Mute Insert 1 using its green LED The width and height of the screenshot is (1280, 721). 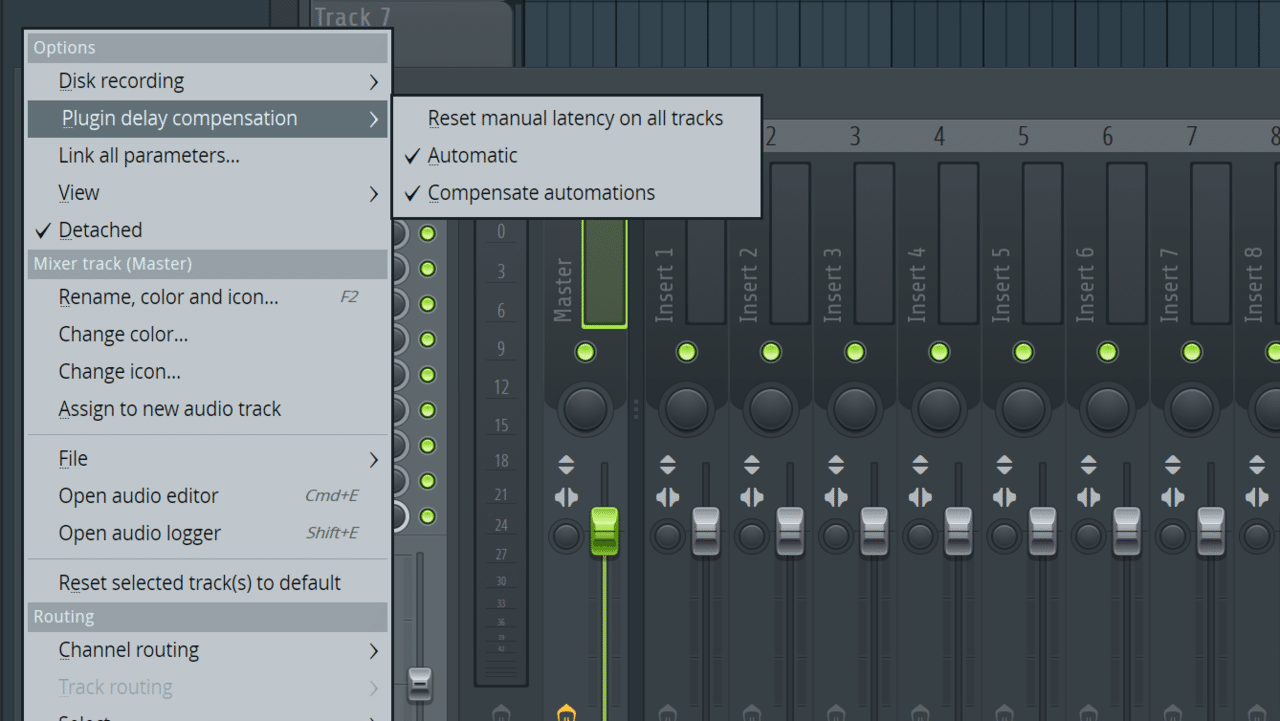click(686, 351)
